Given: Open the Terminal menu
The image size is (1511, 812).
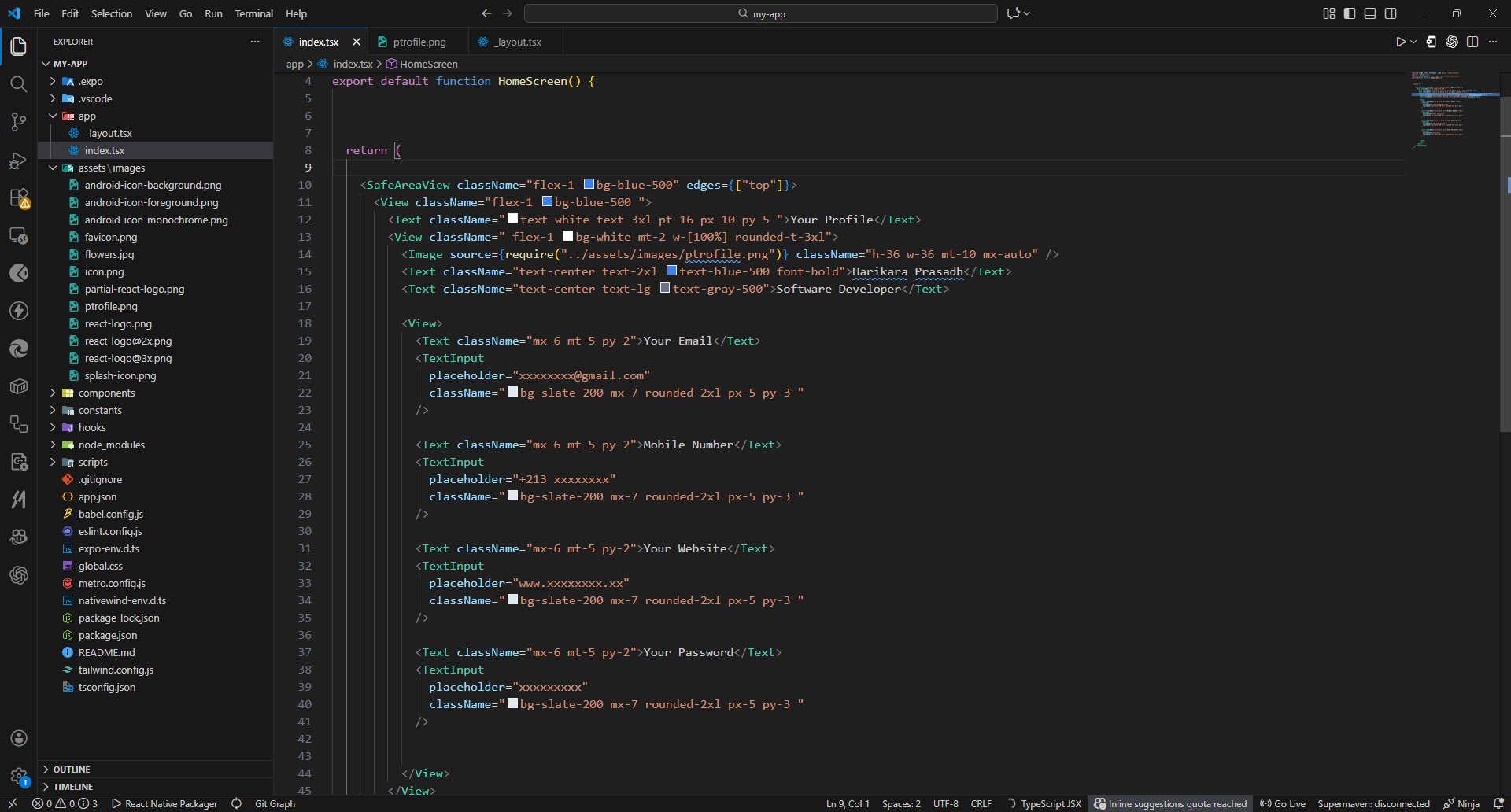Looking at the screenshot, I should click(x=253, y=13).
